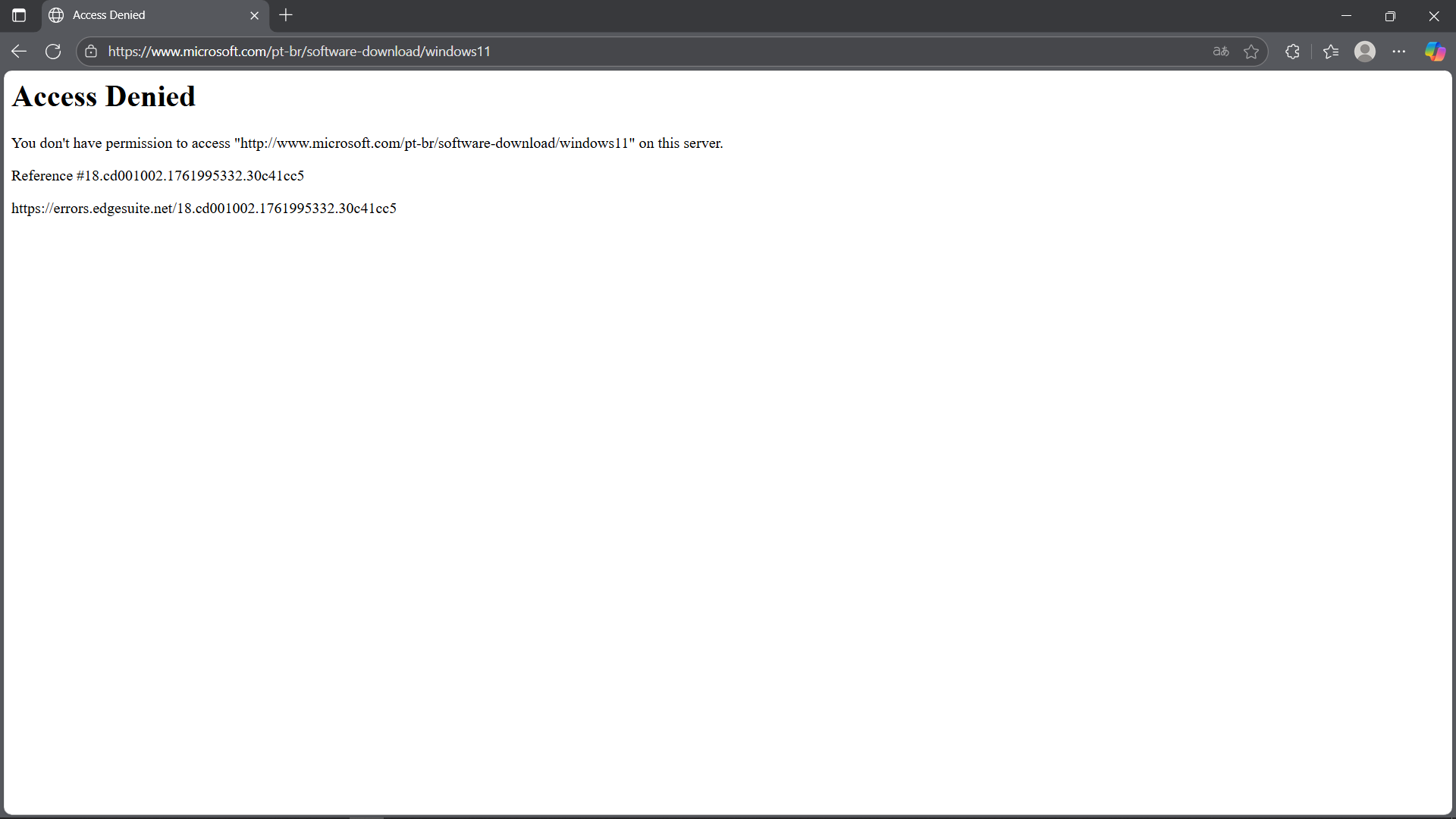Restore down the browser window
The image size is (1456, 819).
tap(1390, 15)
